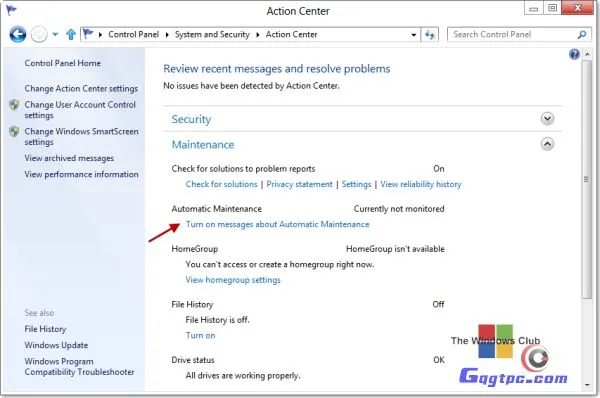Close the Action Center window

point(578,8)
